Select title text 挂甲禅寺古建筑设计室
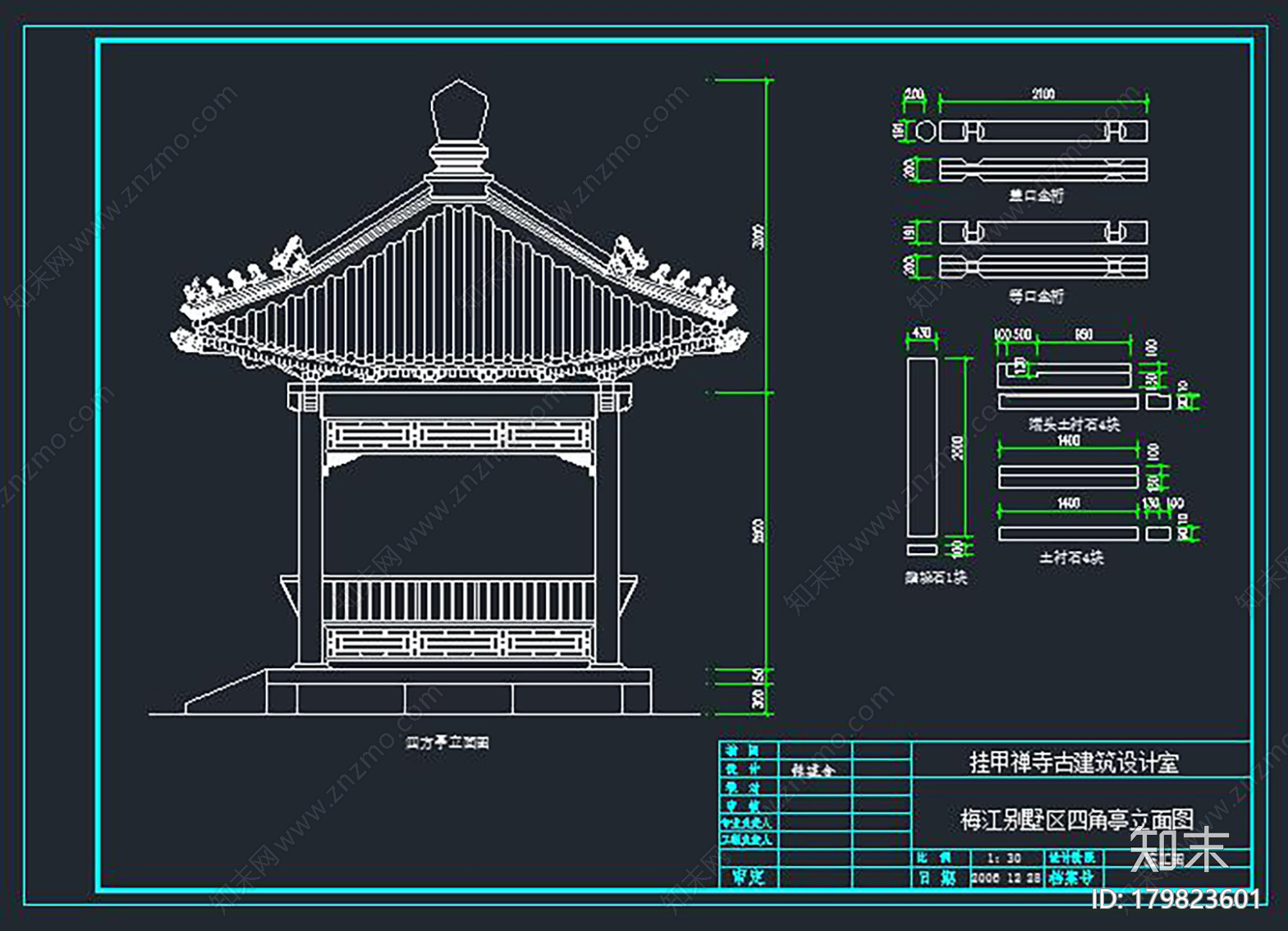This screenshot has width=1288, height=931. (1074, 763)
